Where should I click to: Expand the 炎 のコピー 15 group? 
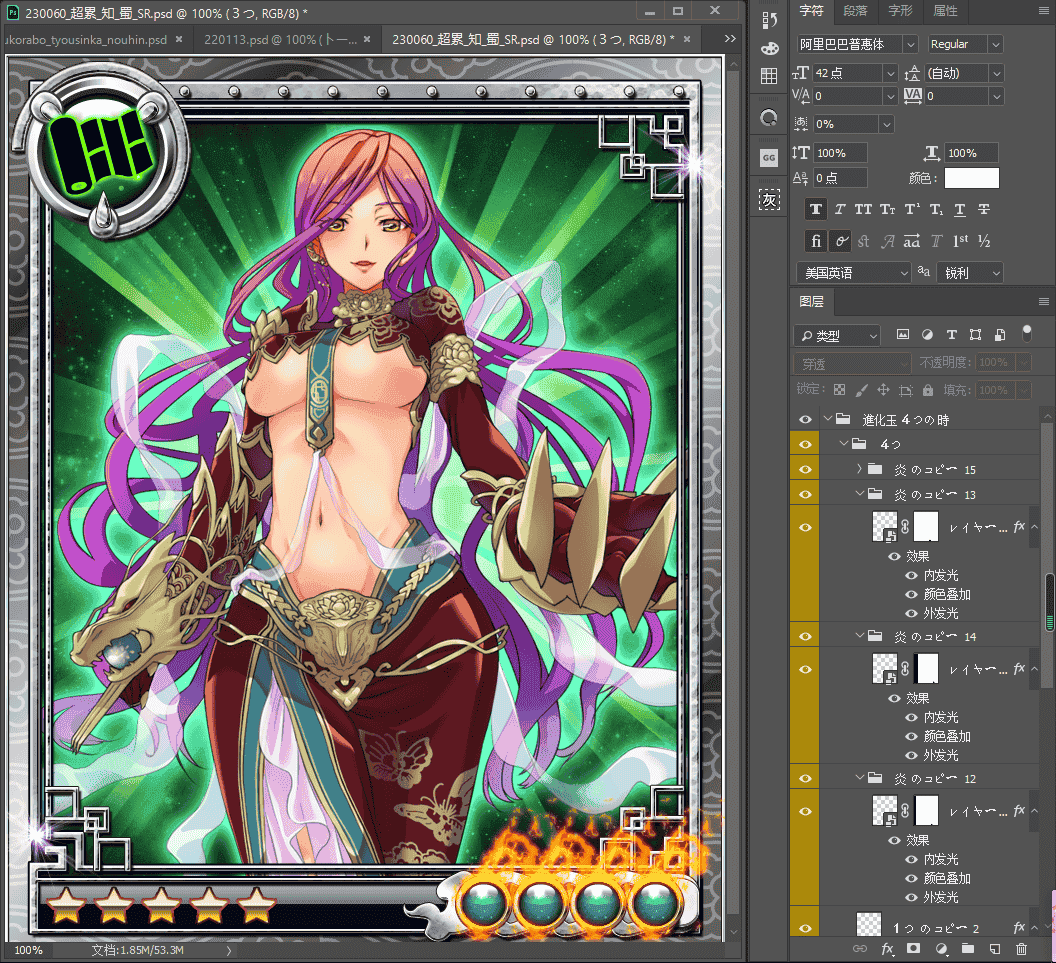point(859,469)
